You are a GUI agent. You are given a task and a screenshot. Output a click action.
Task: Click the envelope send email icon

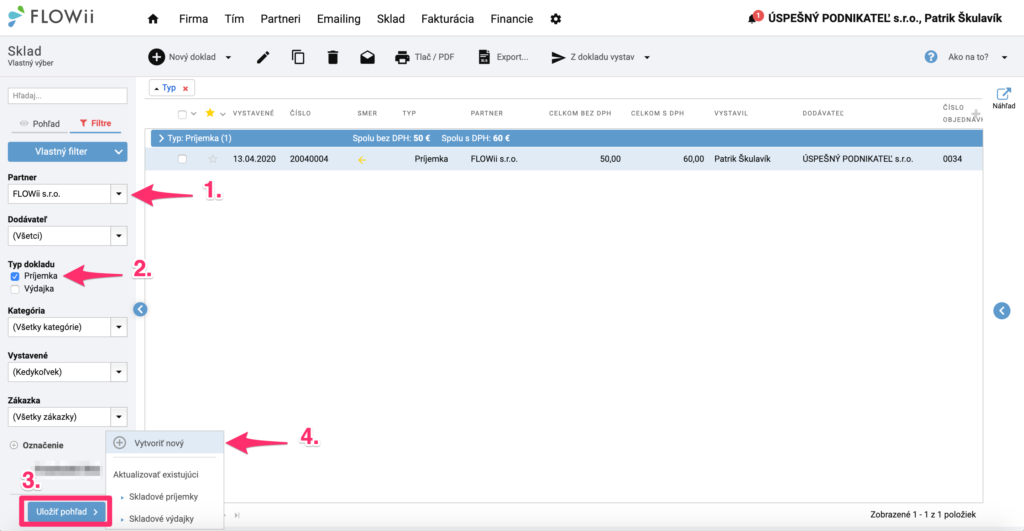(x=368, y=57)
